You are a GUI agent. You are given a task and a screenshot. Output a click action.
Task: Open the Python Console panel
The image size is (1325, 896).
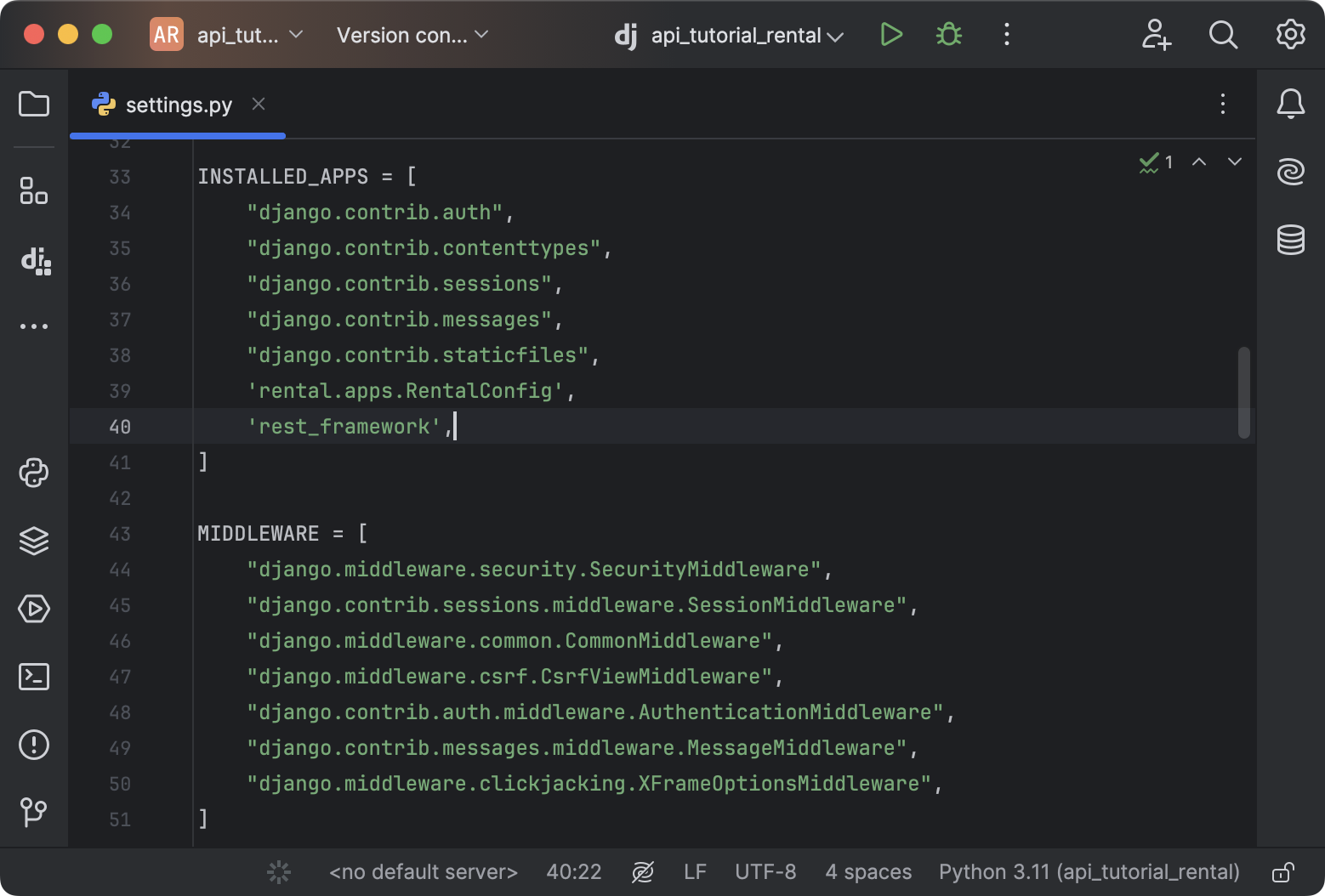pyautogui.click(x=34, y=473)
